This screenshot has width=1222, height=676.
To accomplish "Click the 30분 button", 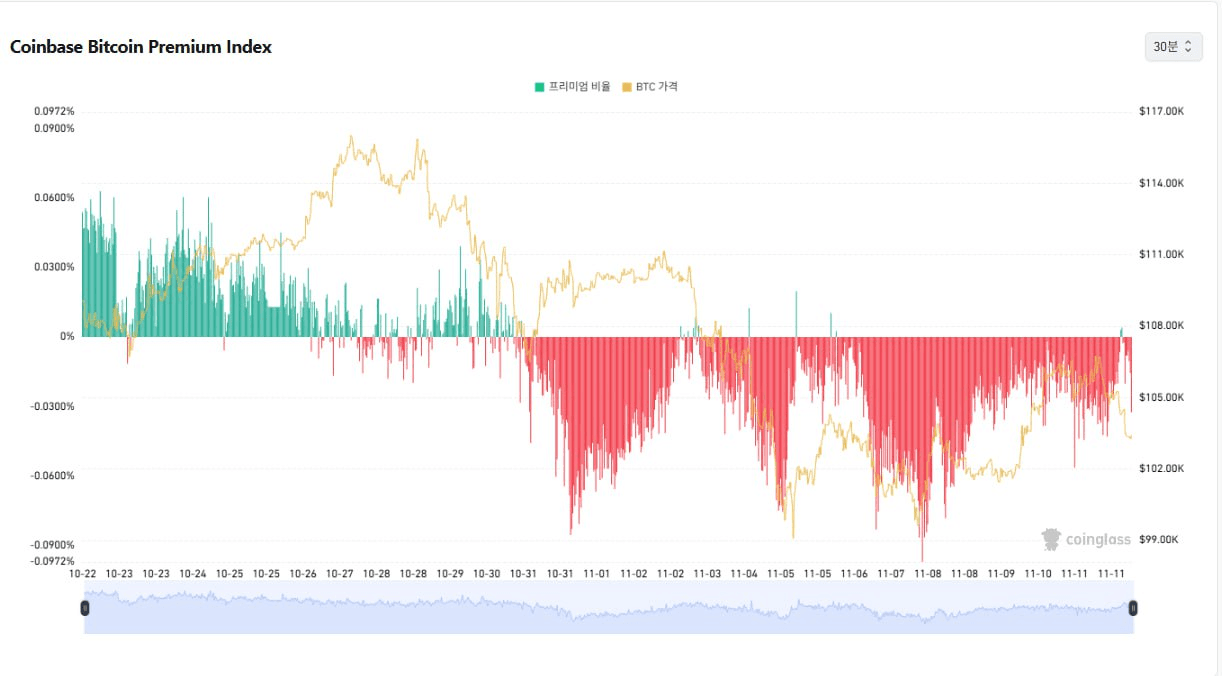I will tap(1168, 46).
